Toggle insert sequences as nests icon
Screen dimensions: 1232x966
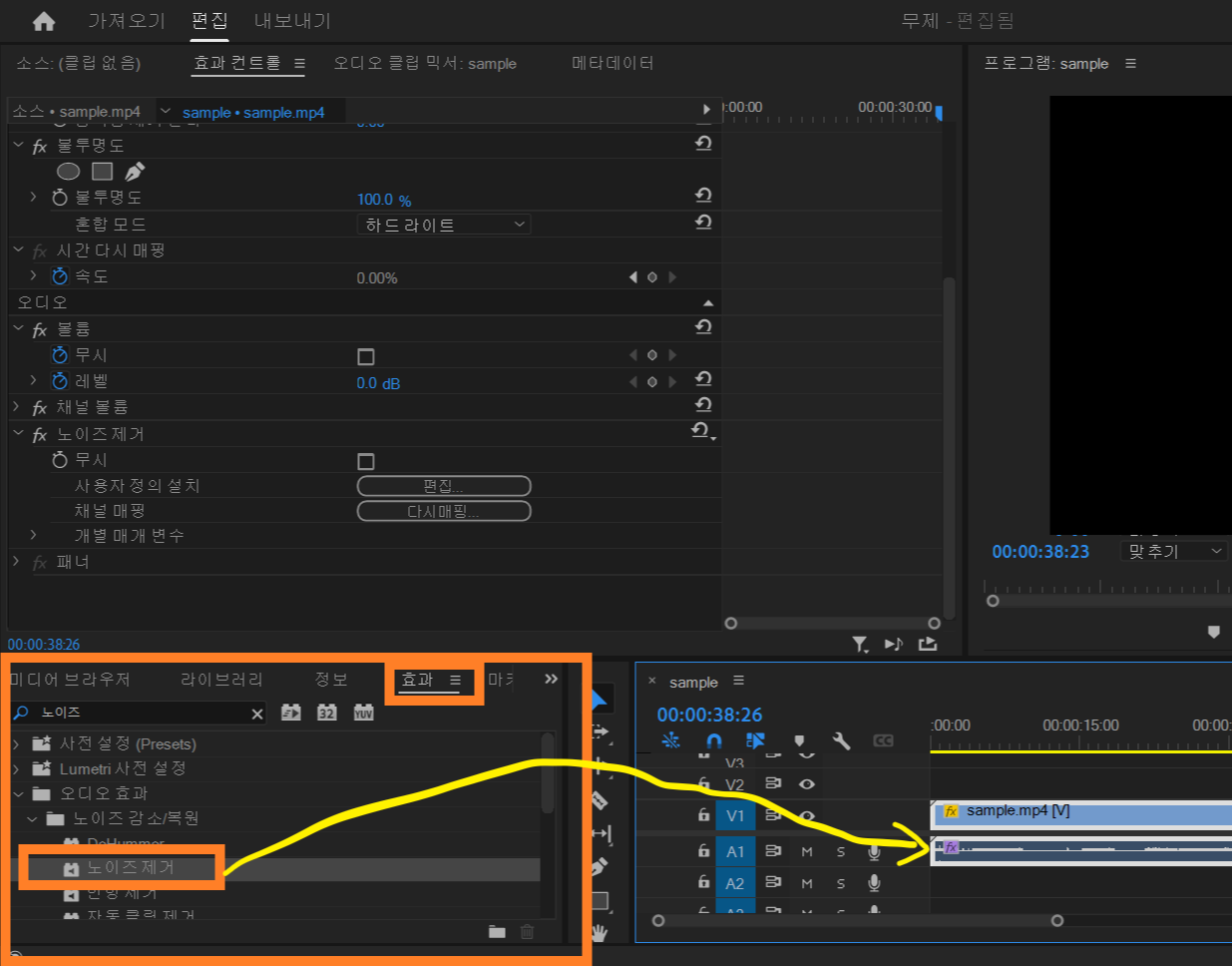[x=671, y=740]
